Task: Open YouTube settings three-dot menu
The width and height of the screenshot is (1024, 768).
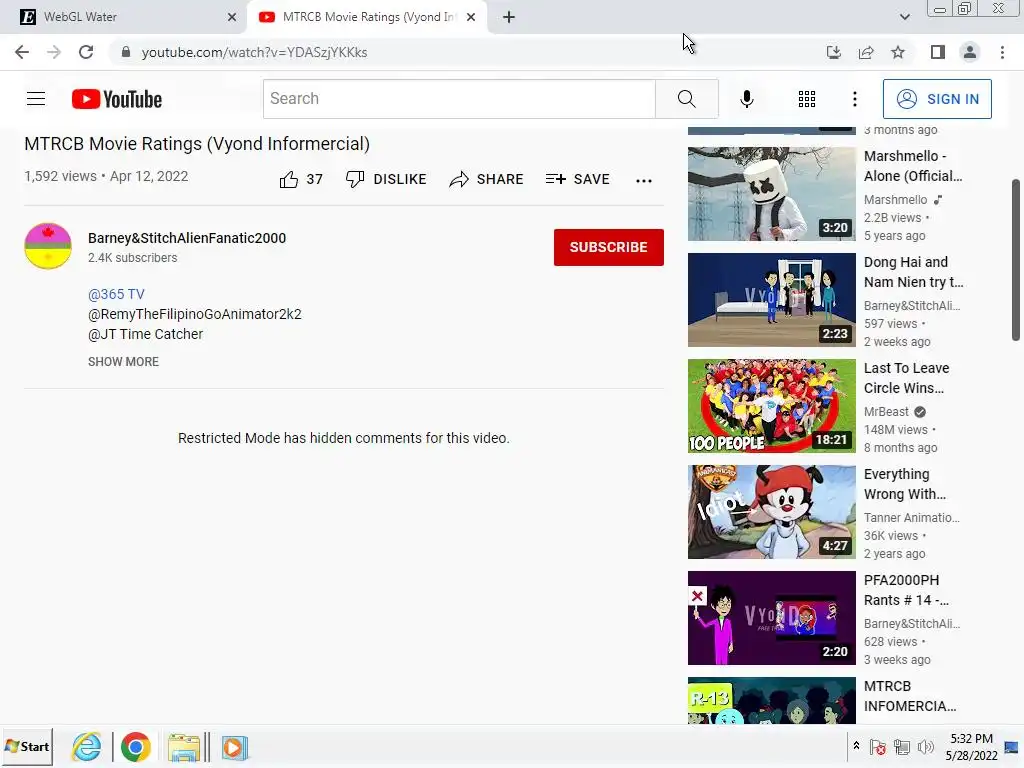Action: point(854,99)
